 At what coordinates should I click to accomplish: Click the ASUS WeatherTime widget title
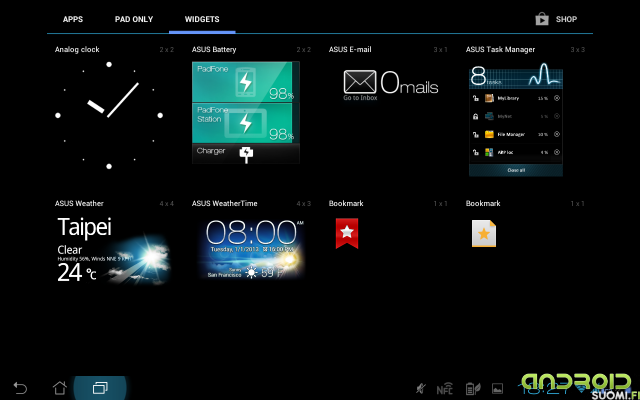coord(224,203)
